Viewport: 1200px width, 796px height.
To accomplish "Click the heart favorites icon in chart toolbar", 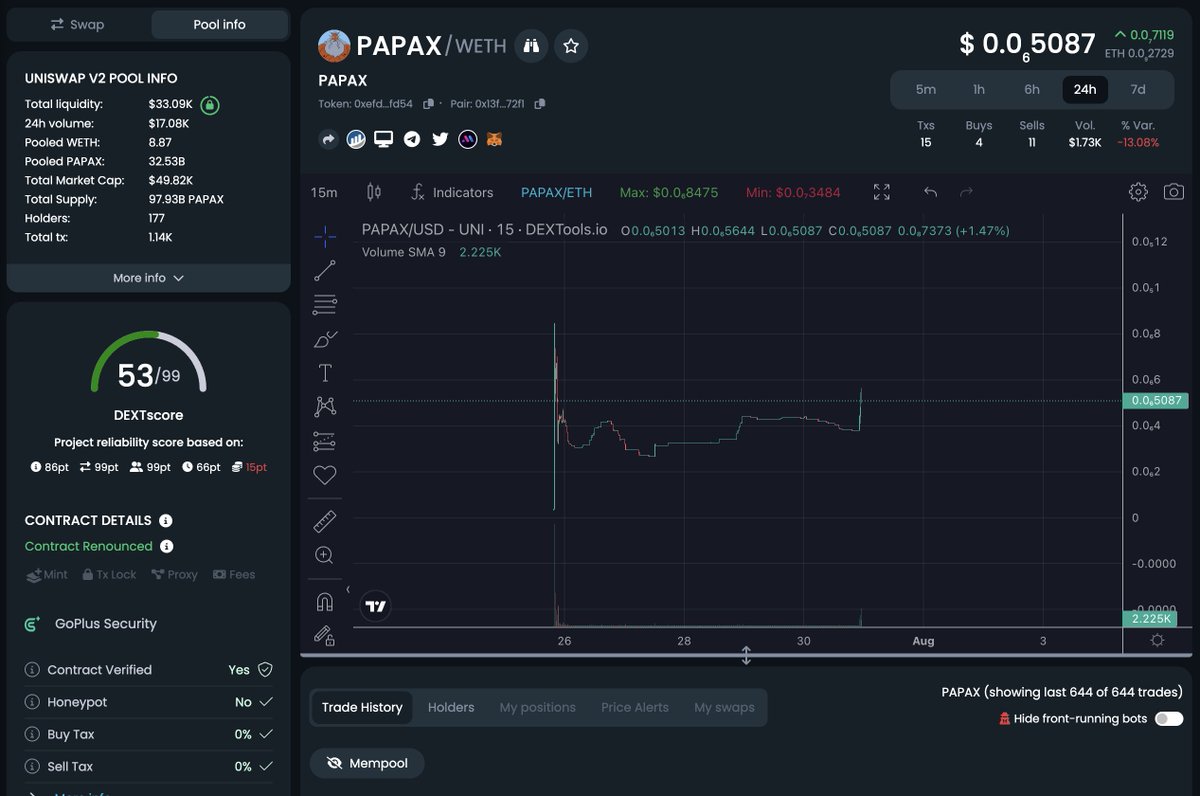I will (325, 475).
